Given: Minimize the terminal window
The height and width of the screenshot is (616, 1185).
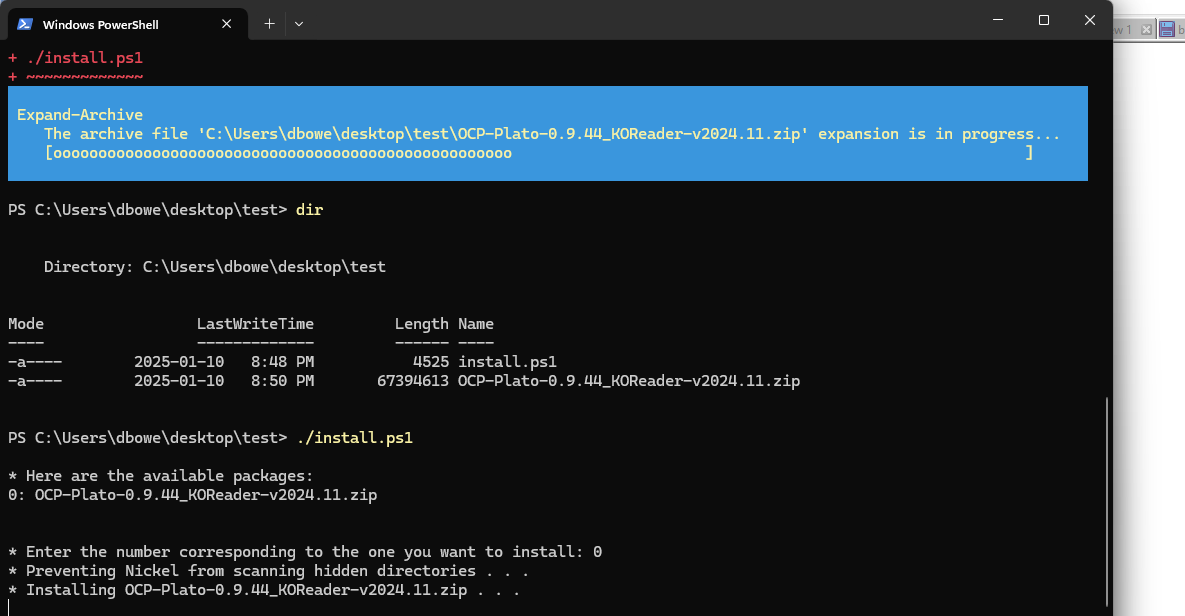Looking at the screenshot, I should (998, 20).
